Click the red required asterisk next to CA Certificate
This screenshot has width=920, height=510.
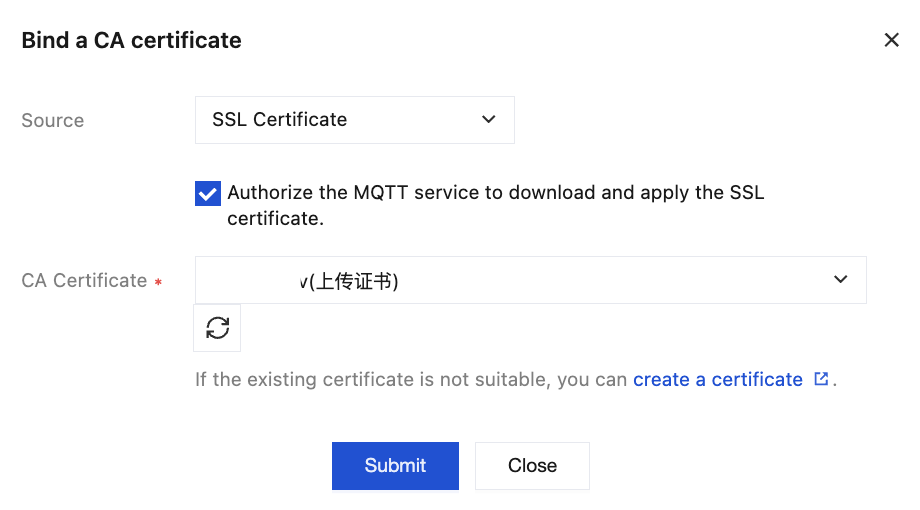[x=158, y=283]
